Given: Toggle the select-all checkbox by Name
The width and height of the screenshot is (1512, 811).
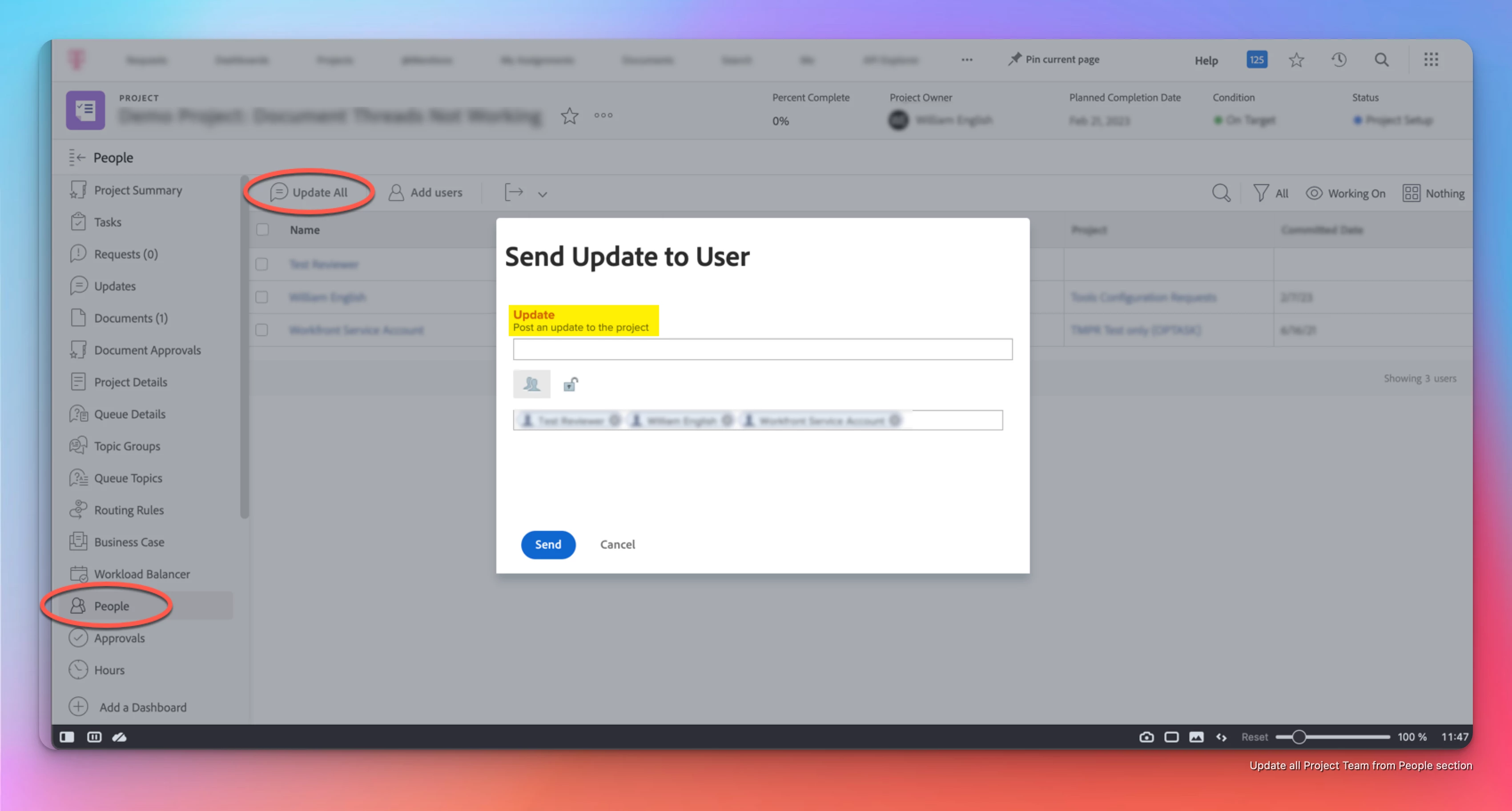Looking at the screenshot, I should [x=262, y=230].
